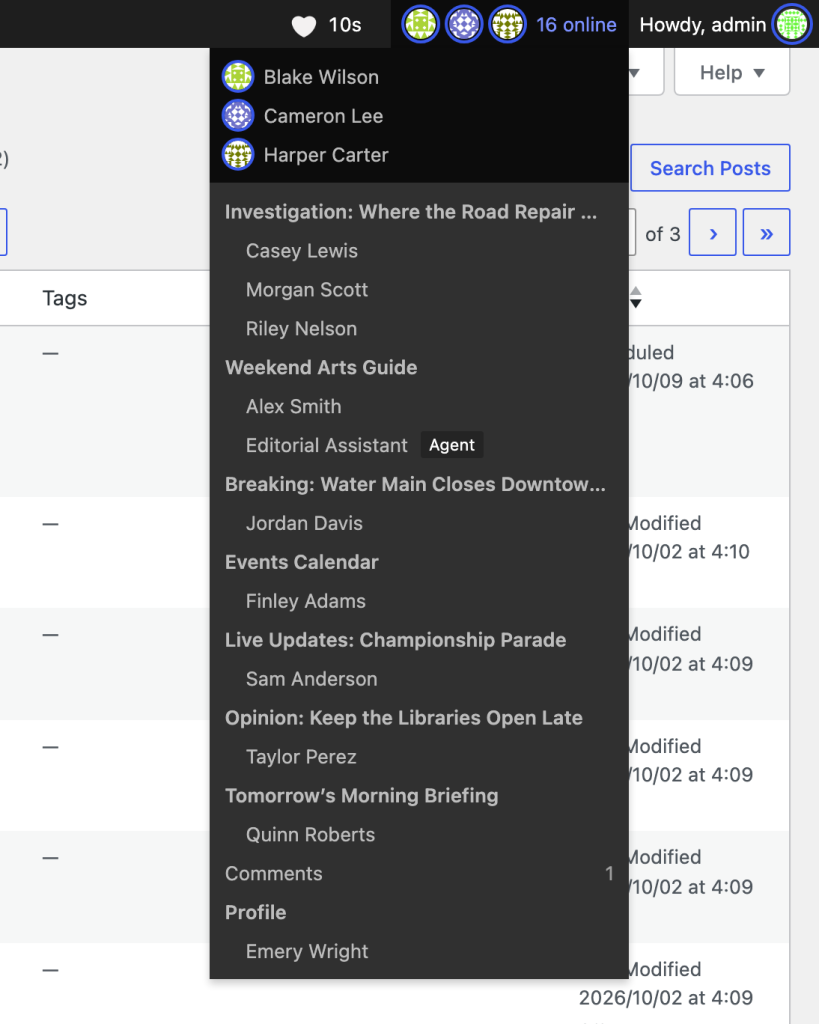819x1024 pixels.
Task: Click the date column sort arrows
Action: [635, 297]
